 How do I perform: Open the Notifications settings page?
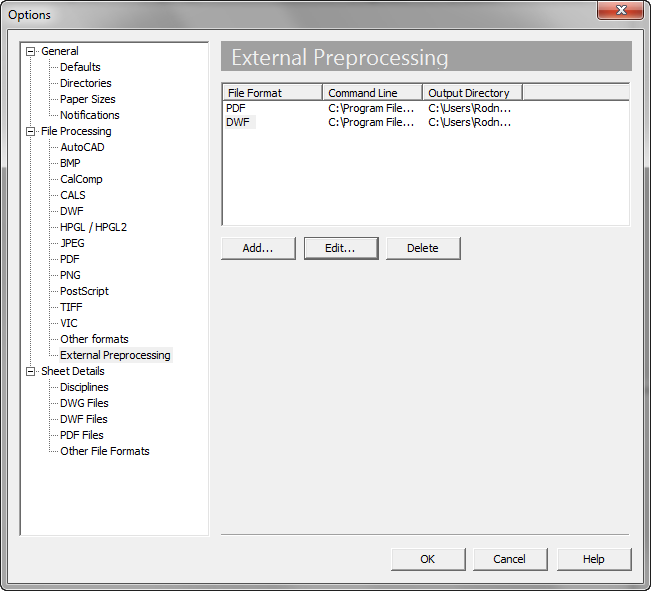click(x=90, y=115)
